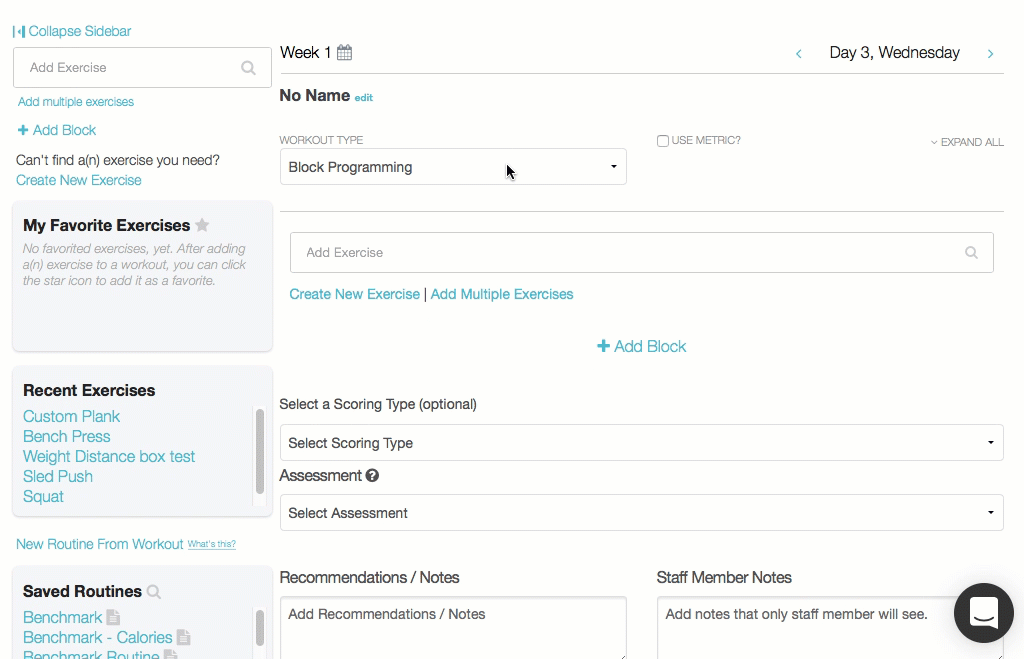This screenshot has height=659, width=1024.
Task: Open the Week 1 calendar icon
Action: [x=344, y=53]
